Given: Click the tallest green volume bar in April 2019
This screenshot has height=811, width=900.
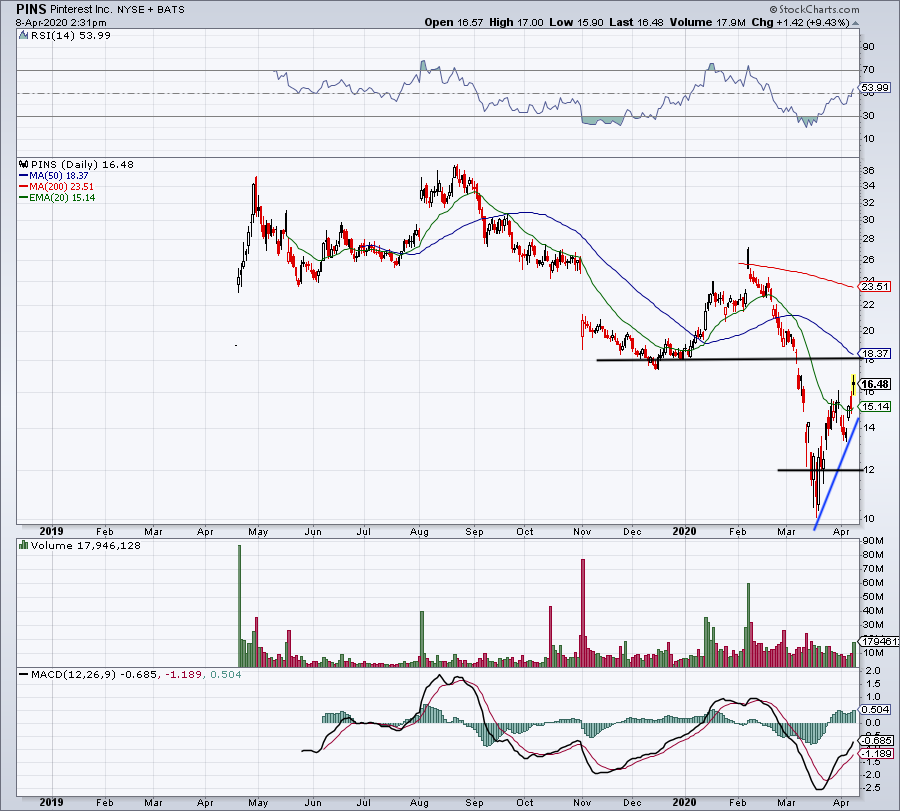Looking at the screenshot, I should click(239, 606).
